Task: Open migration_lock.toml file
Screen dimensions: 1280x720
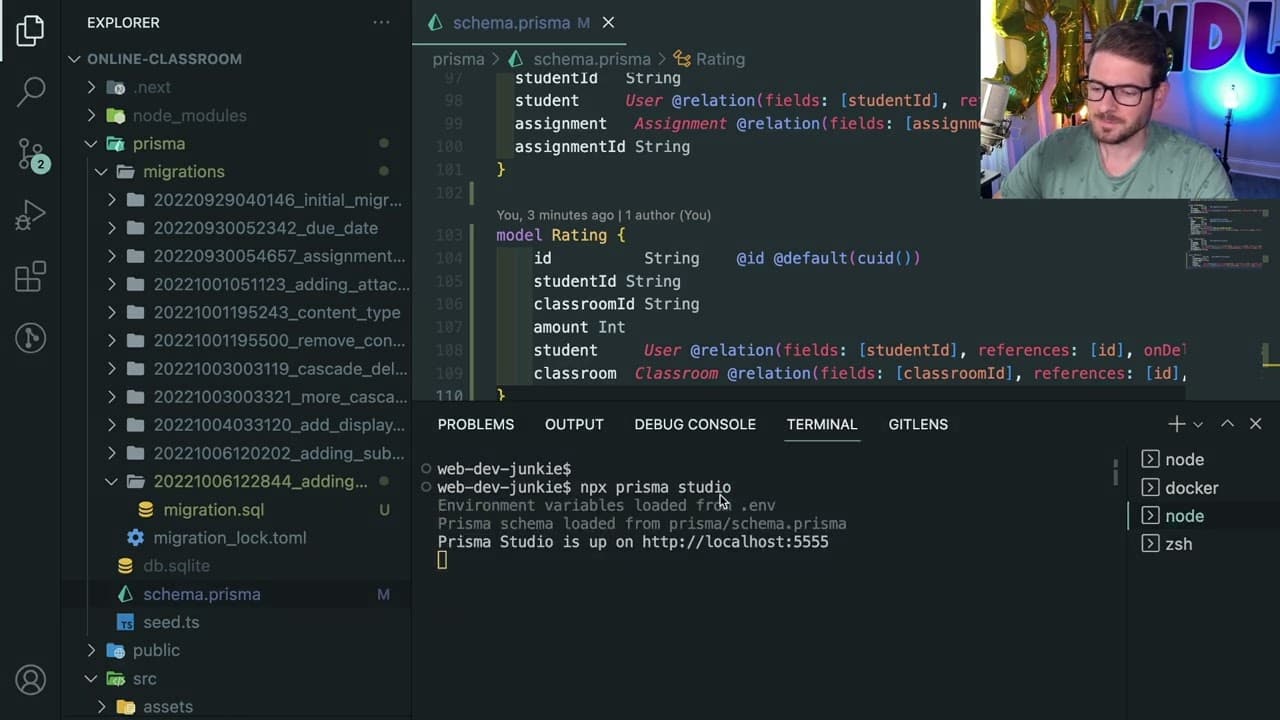Action: 229,537
